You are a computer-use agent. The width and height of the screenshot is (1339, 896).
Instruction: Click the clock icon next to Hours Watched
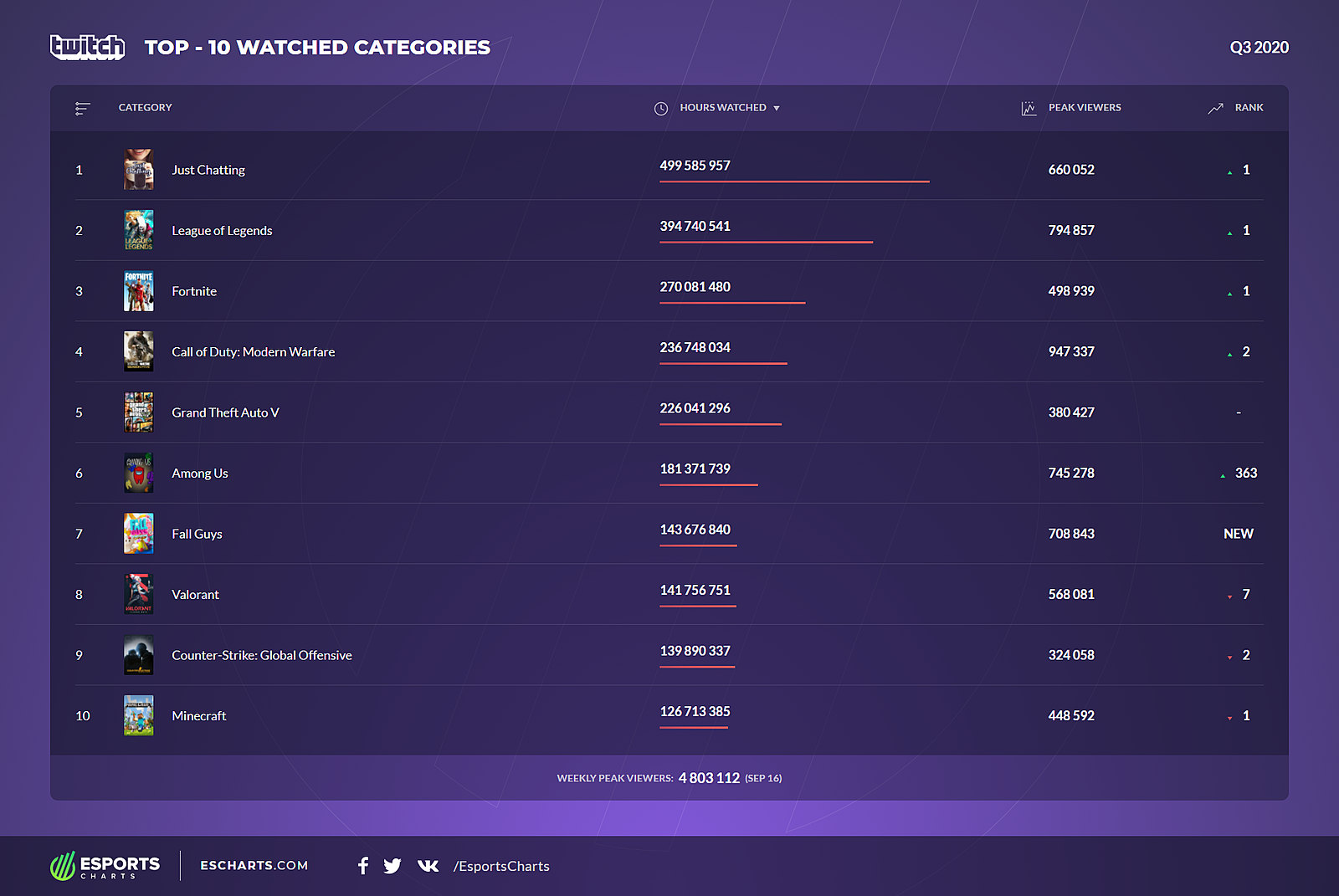661,108
